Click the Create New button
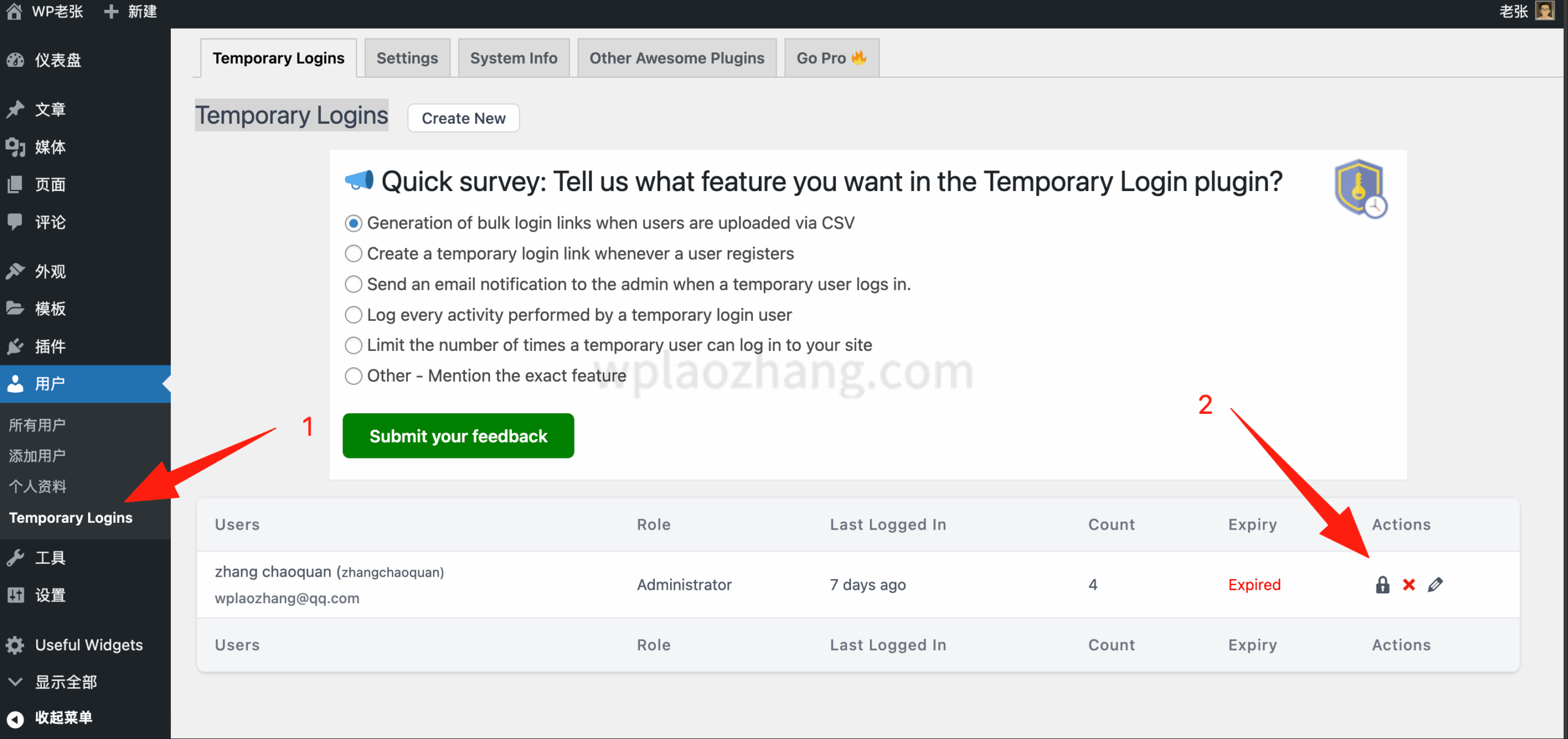Screen dimensions: 1568x739 pos(464,118)
